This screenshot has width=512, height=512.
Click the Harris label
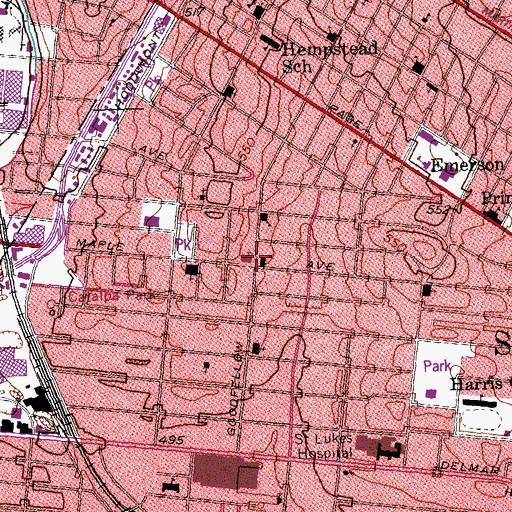476,384
